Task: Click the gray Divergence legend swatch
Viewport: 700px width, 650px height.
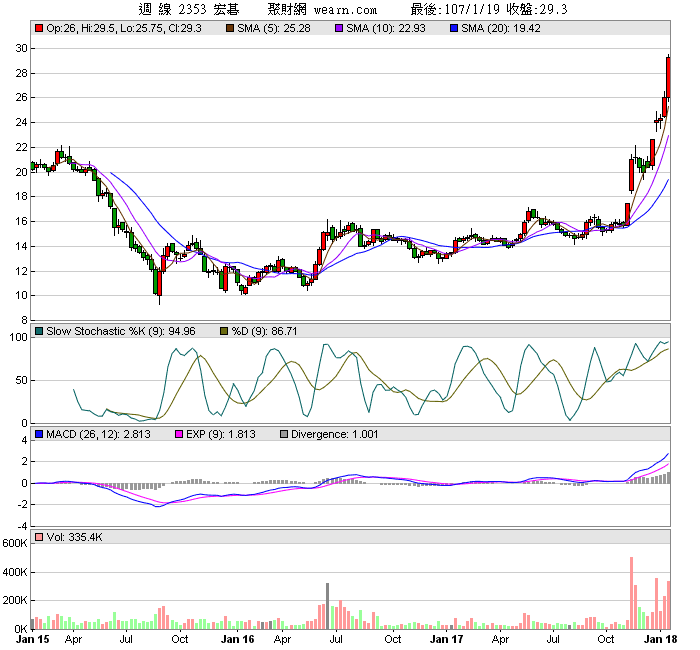Action: (284, 434)
